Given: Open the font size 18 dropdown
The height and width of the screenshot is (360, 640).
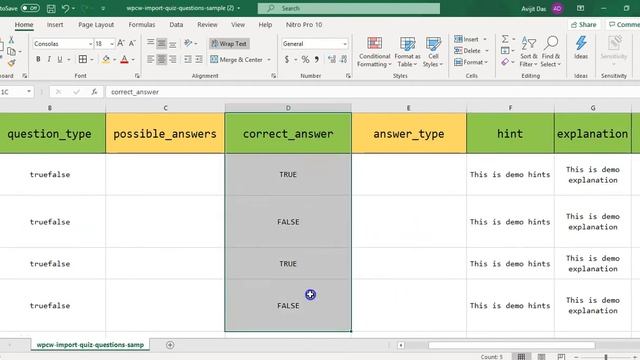Looking at the screenshot, I should click(111, 44).
